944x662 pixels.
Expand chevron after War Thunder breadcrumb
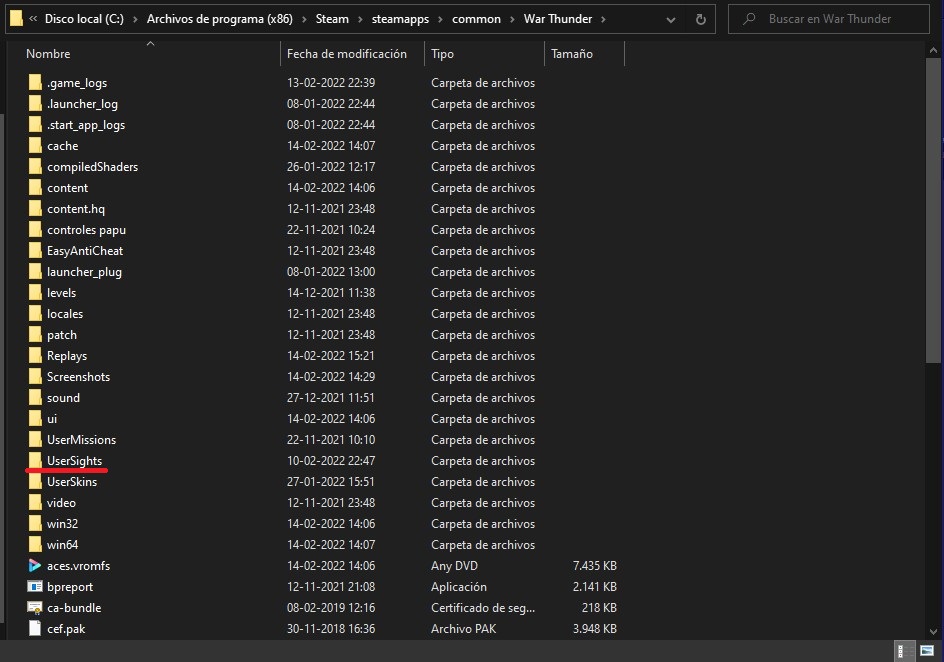[x=603, y=19]
